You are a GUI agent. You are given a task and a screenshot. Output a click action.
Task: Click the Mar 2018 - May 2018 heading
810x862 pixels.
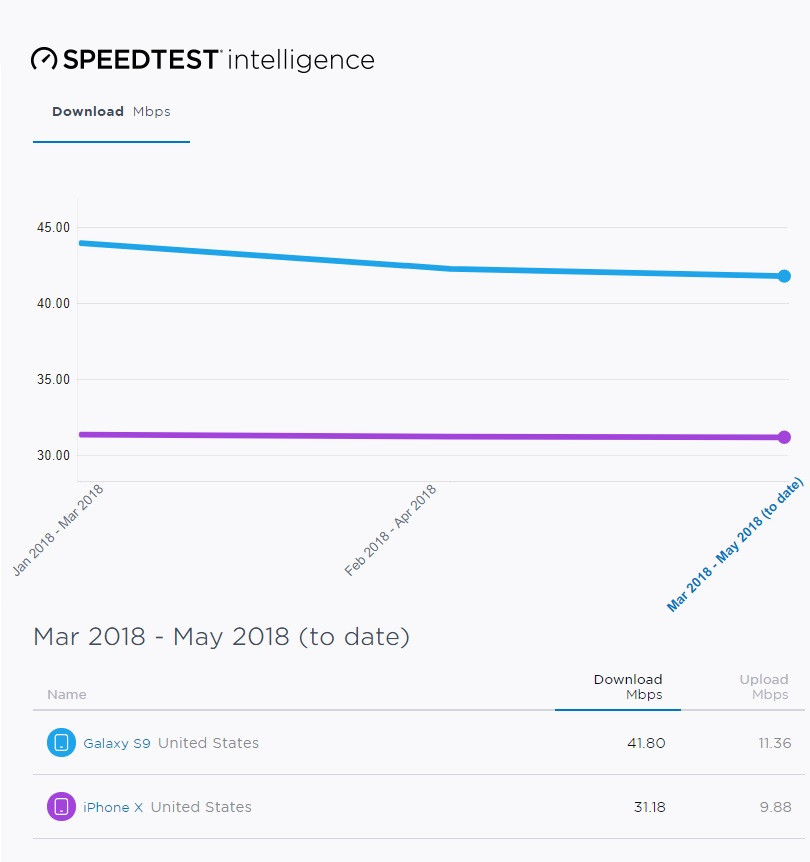click(222, 637)
